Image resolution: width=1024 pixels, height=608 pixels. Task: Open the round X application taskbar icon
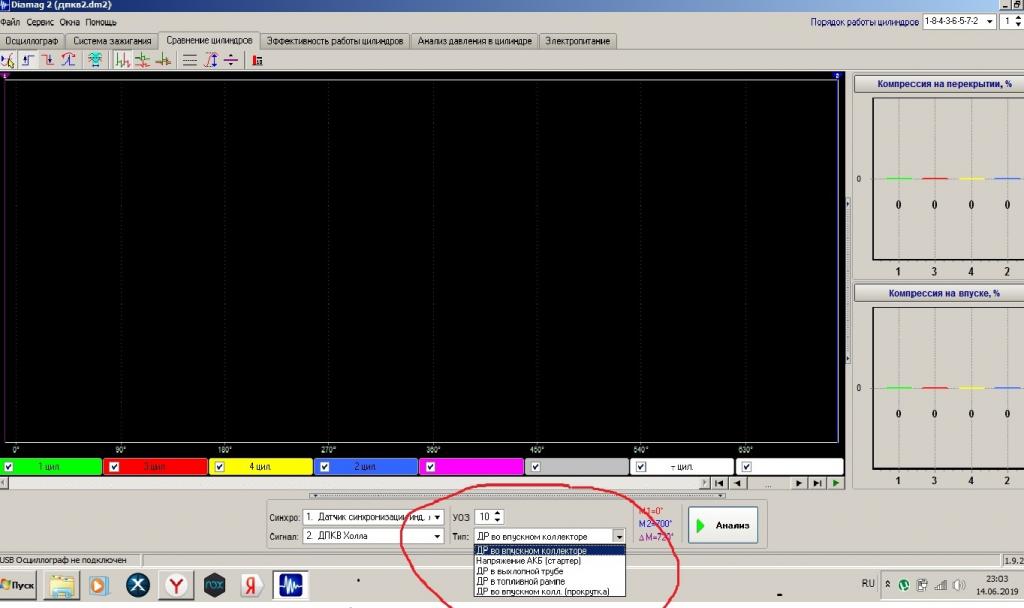click(138, 585)
